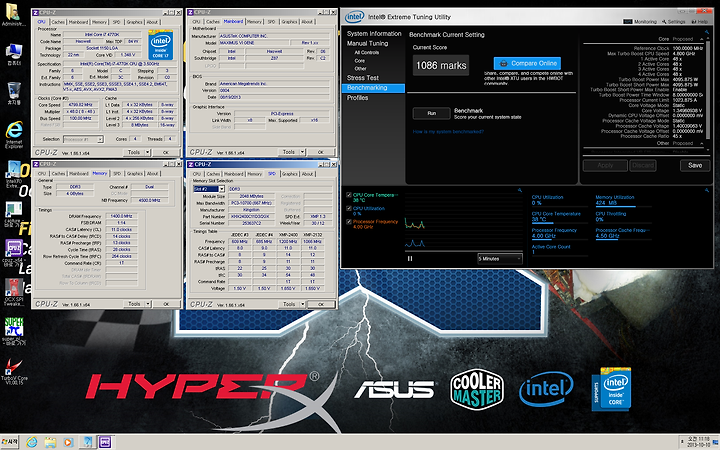Collapse the Core proposed section
The width and height of the screenshot is (720, 450).
(701, 39)
